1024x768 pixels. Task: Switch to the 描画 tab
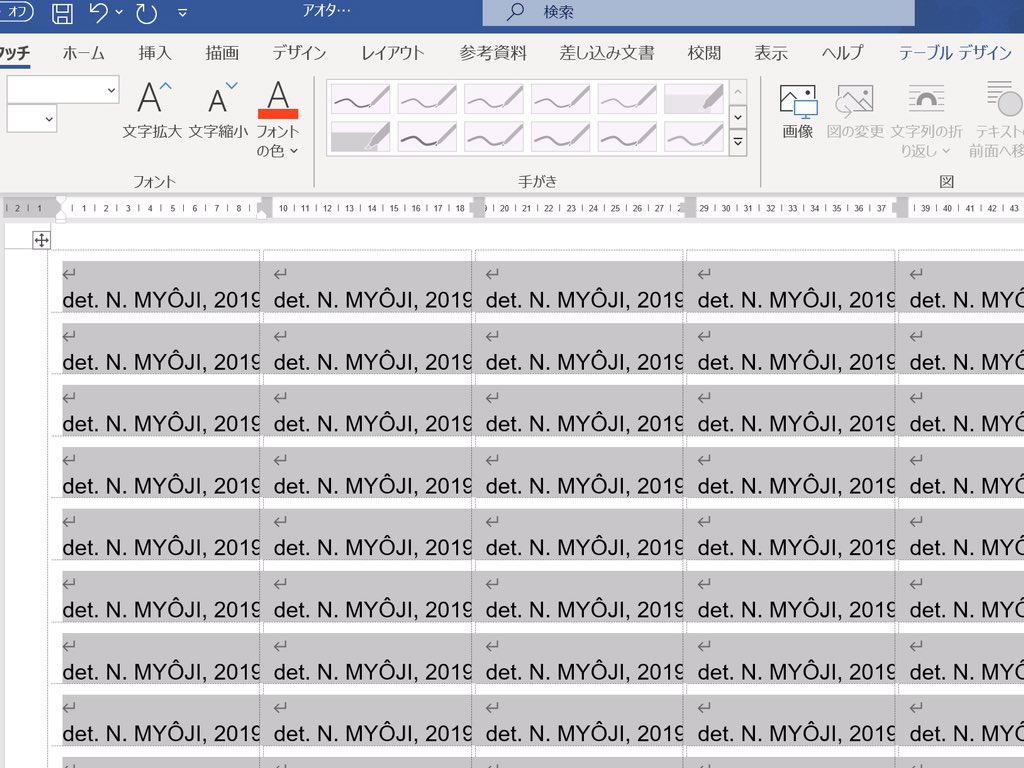pos(222,53)
